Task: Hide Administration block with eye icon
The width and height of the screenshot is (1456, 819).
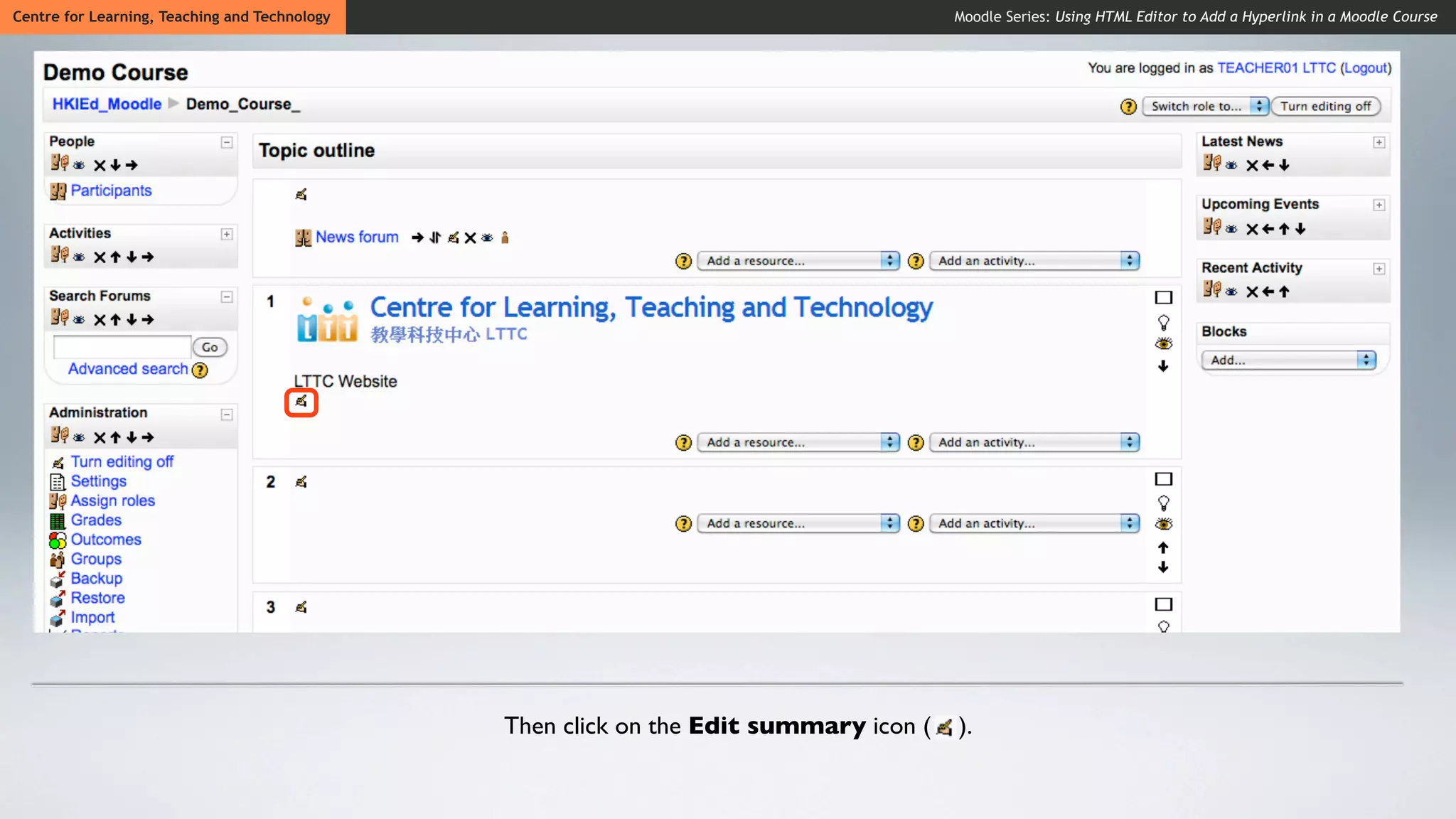Action: [x=79, y=438]
